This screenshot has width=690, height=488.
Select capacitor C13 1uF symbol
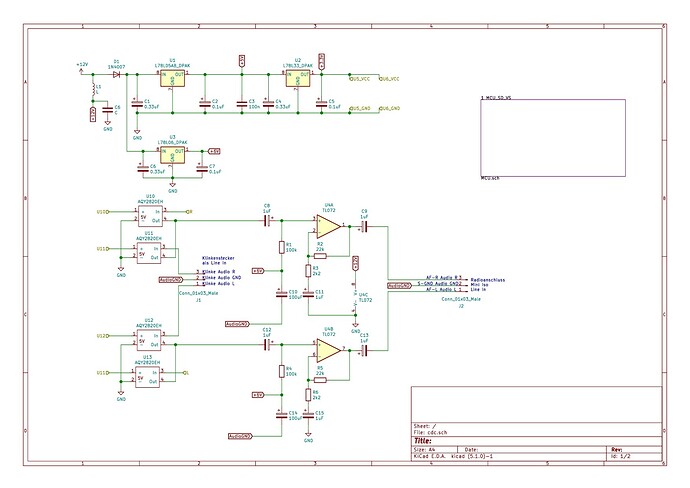click(x=364, y=350)
